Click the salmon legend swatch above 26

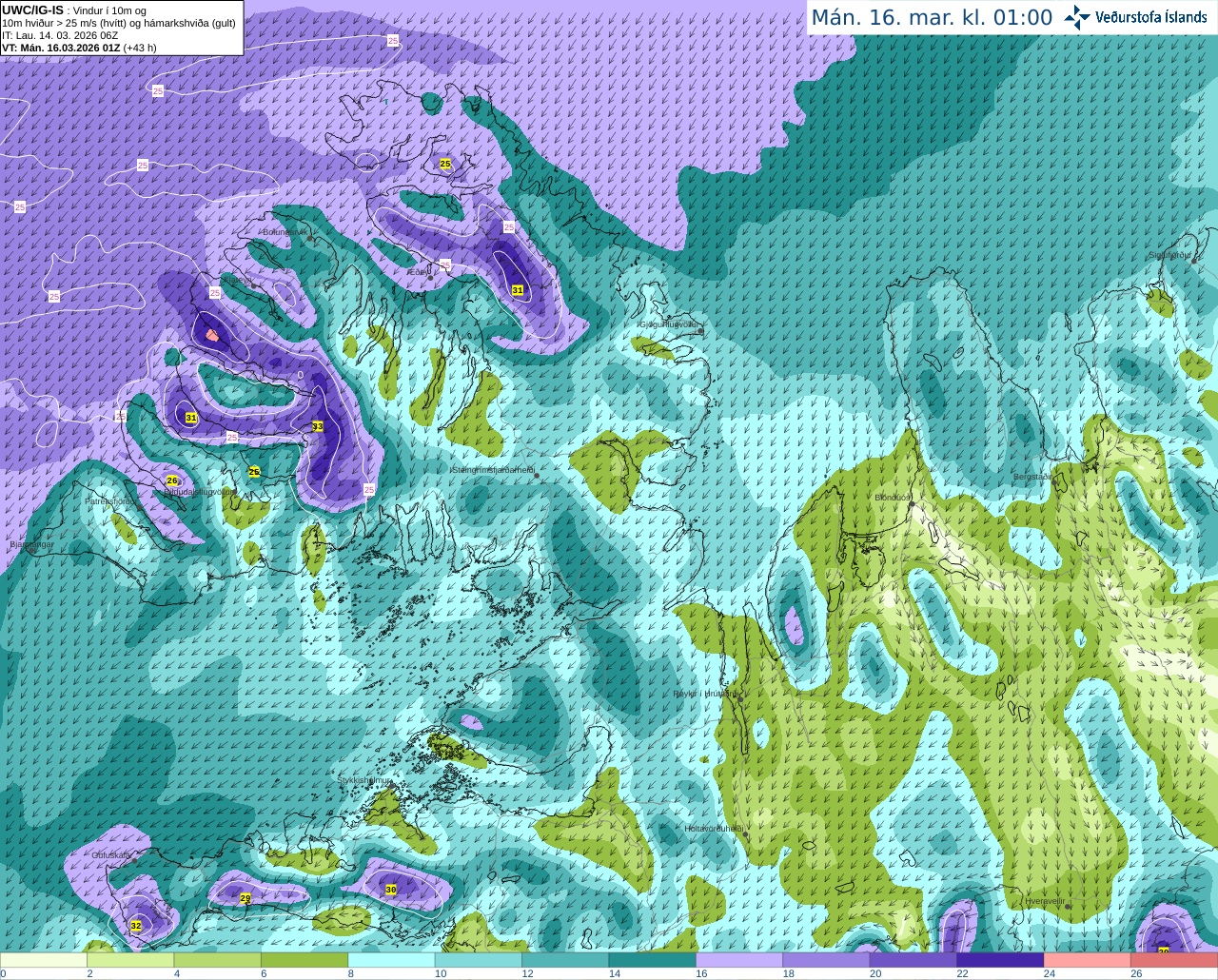click(x=1175, y=960)
